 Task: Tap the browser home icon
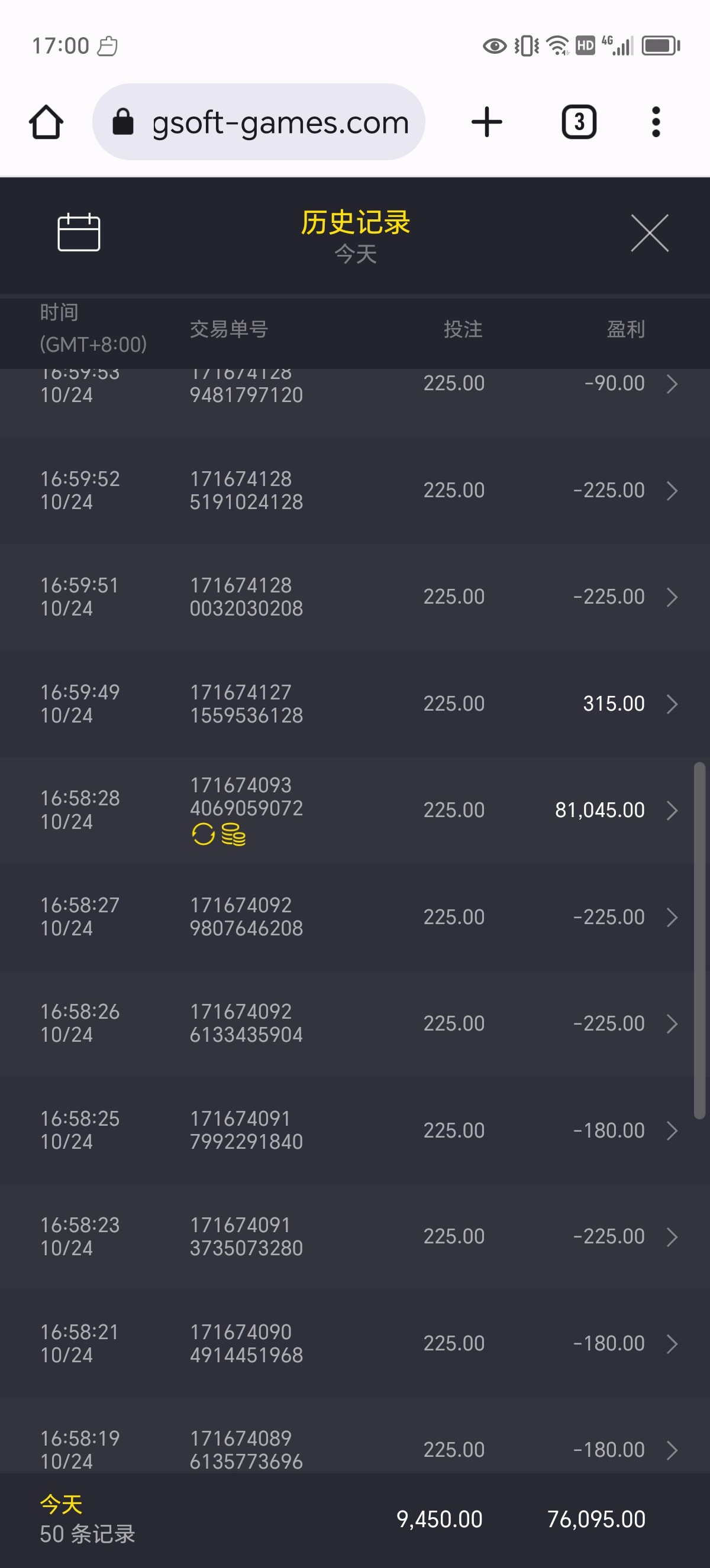pos(46,122)
